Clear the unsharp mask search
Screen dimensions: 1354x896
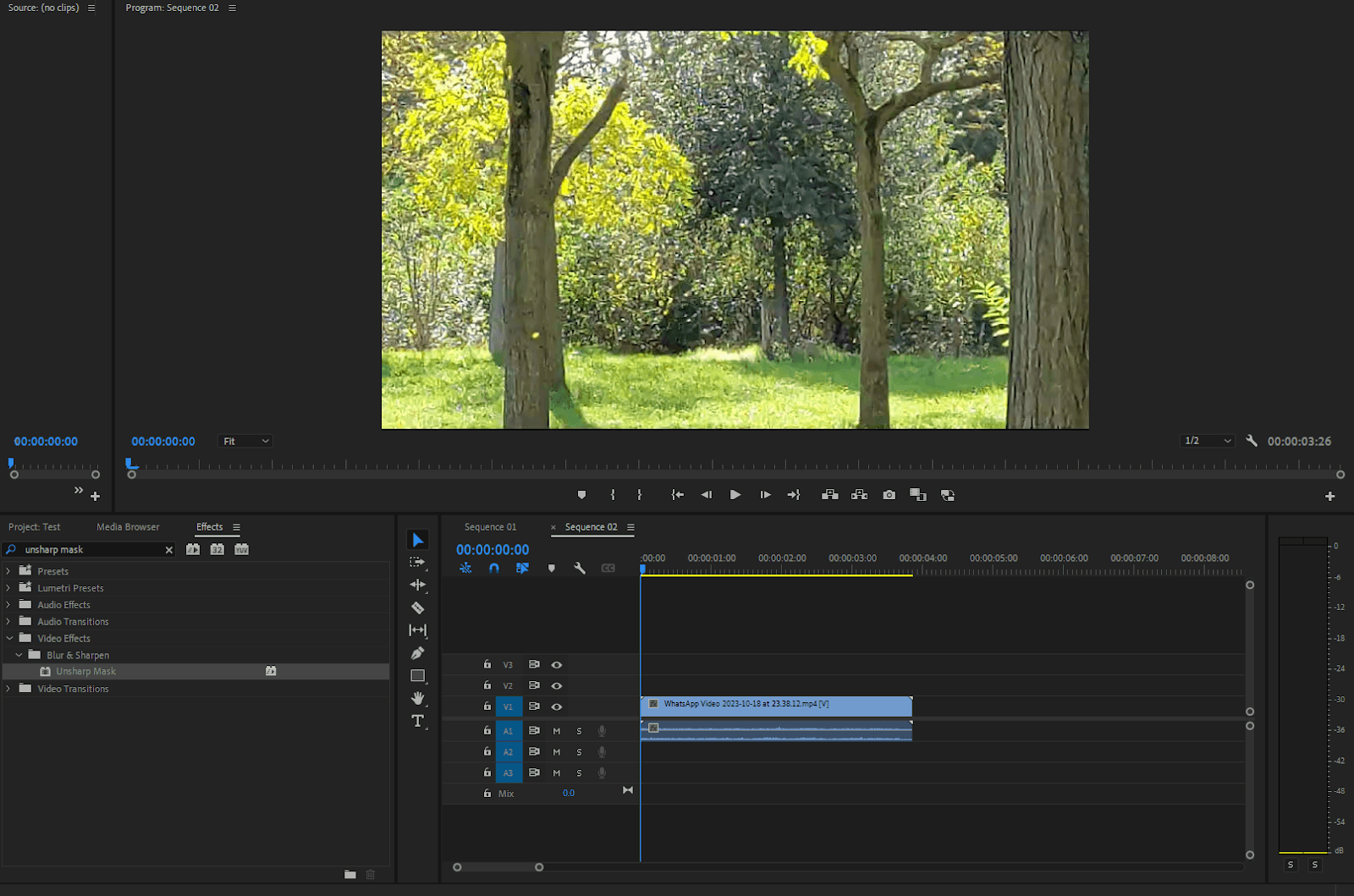click(169, 550)
